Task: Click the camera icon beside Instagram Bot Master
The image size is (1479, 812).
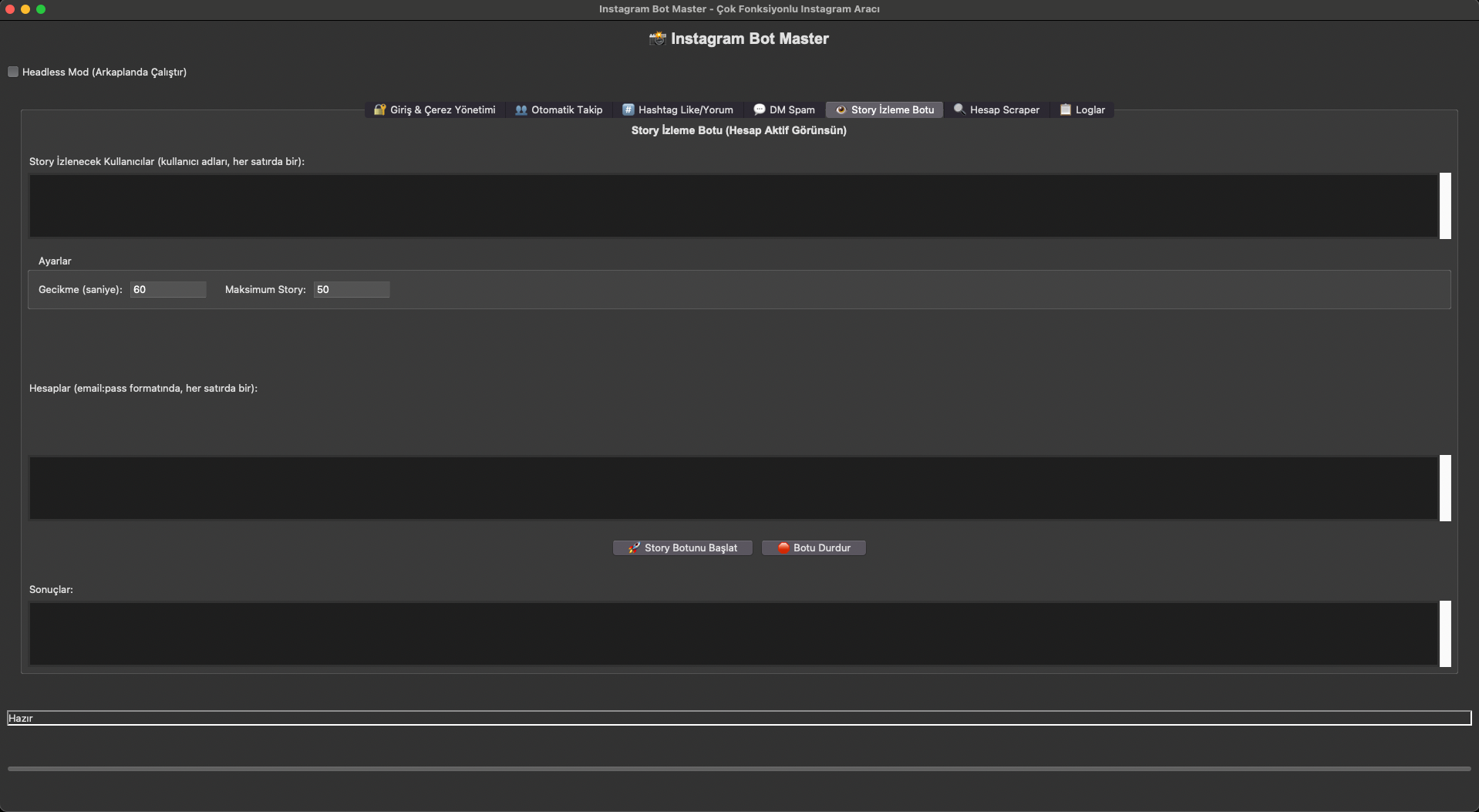Action: point(657,39)
